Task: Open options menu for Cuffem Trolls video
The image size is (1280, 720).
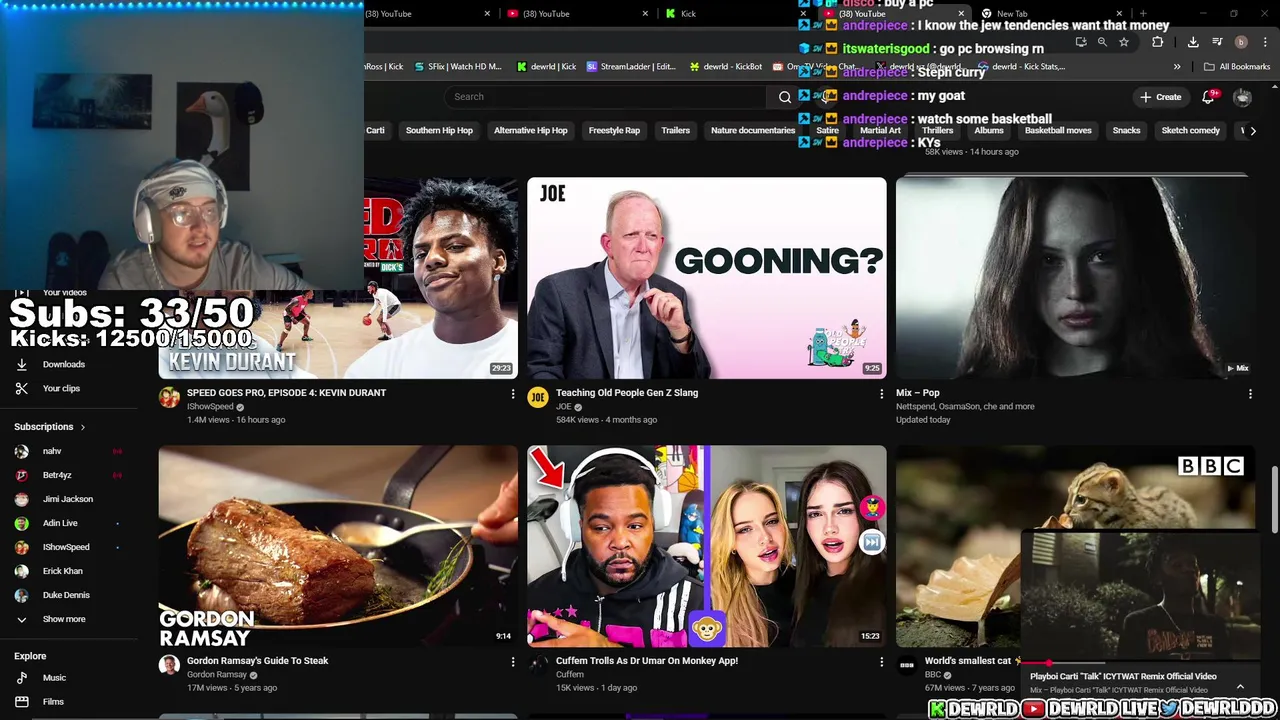Action: coord(881,662)
